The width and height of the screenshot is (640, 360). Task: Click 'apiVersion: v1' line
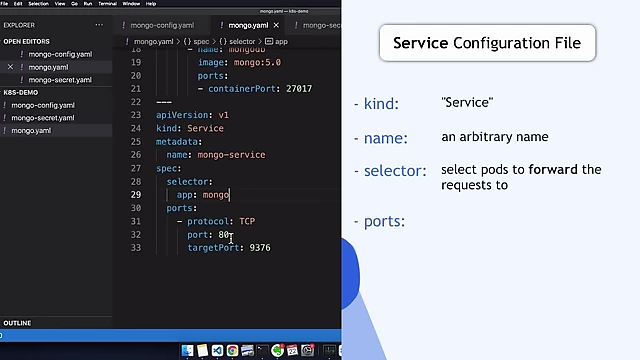click(x=192, y=115)
